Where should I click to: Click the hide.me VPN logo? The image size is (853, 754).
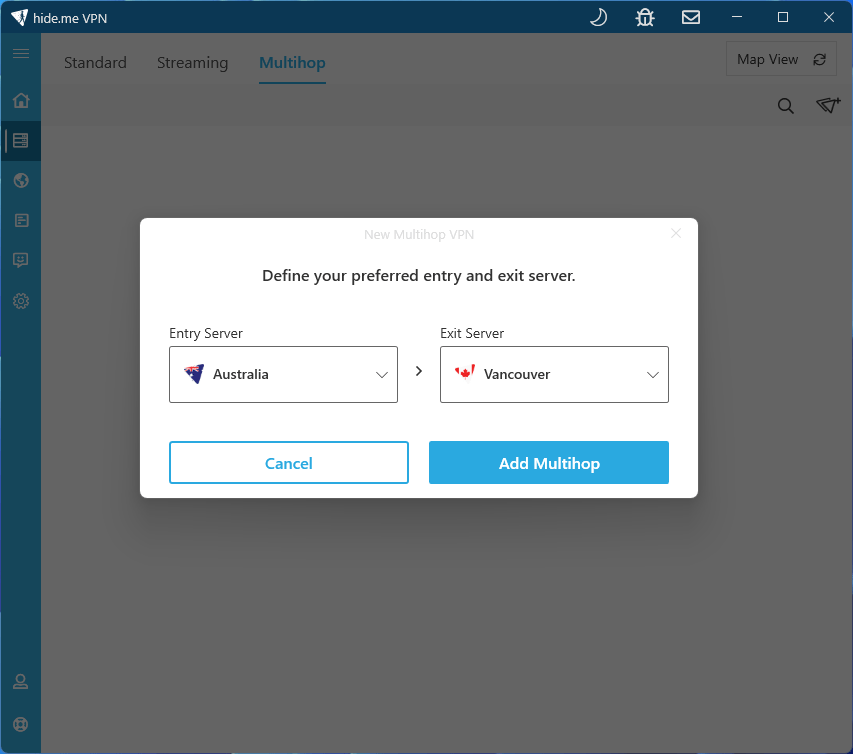[x=20, y=17]
